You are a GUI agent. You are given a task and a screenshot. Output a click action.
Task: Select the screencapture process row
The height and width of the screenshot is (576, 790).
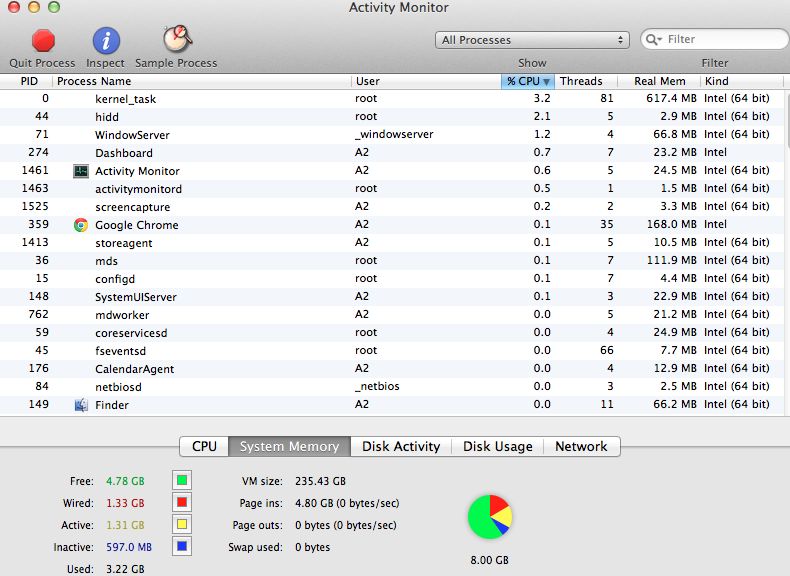[392, 207]
